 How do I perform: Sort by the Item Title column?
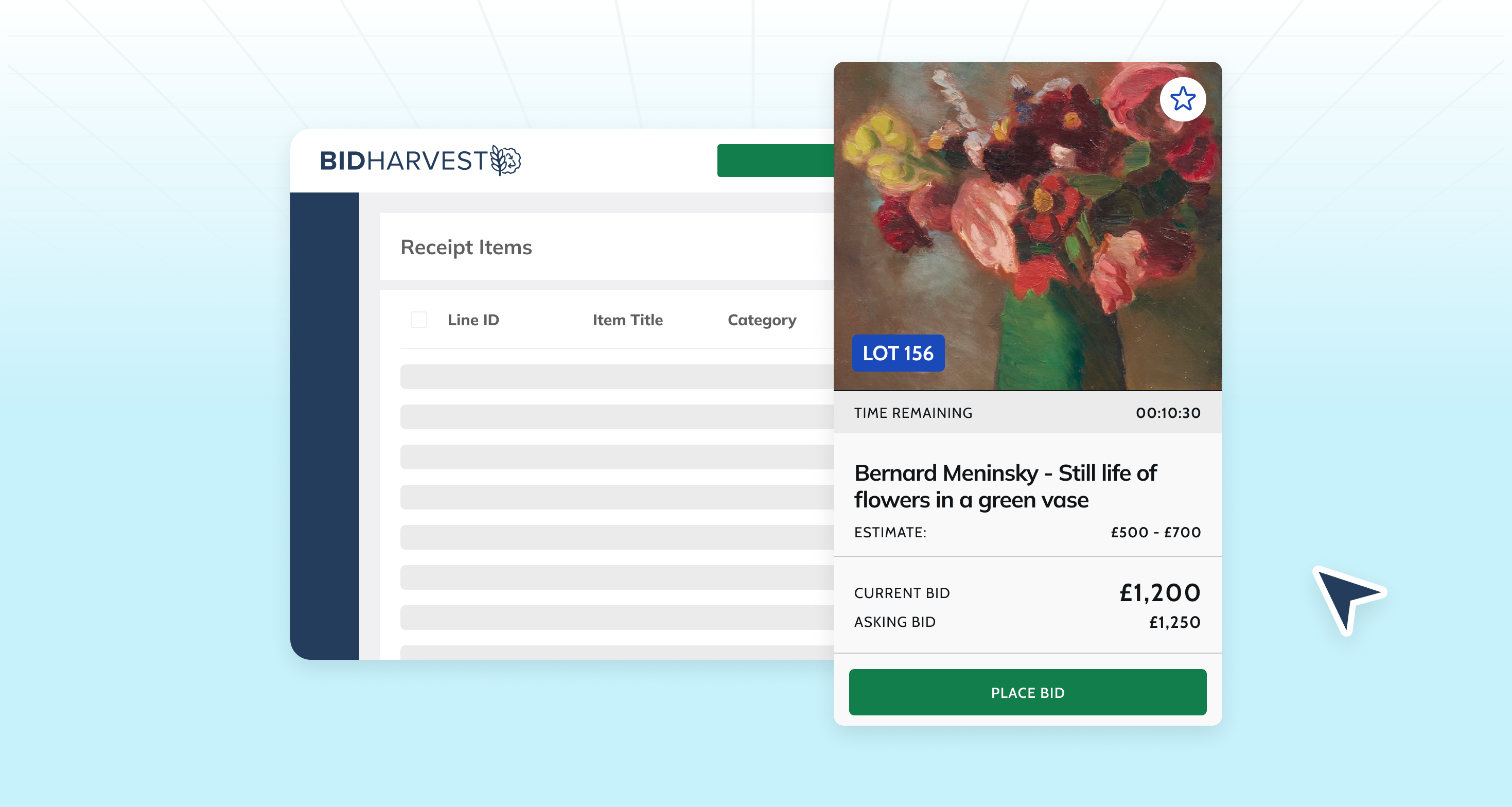627,320
